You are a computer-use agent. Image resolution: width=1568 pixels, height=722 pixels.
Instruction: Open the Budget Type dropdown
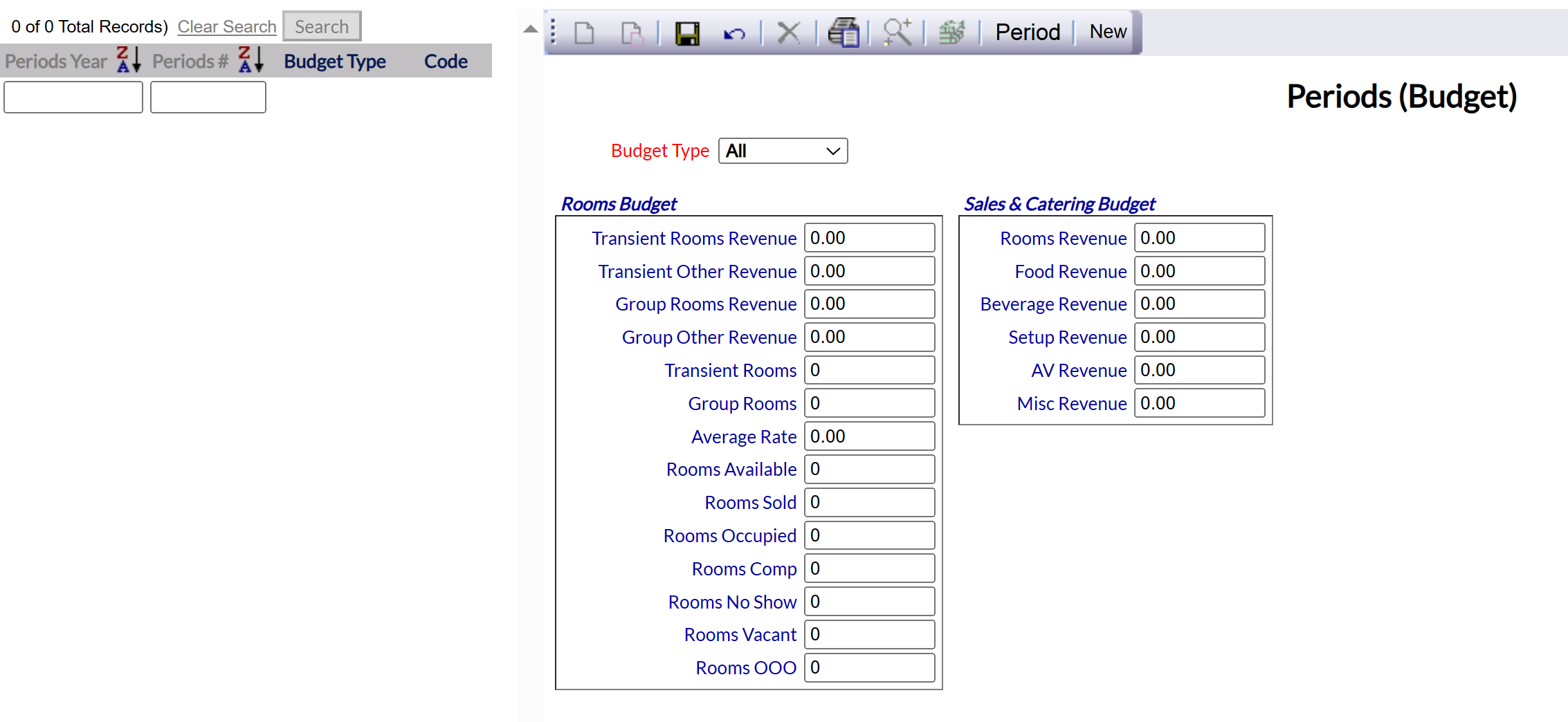point(783,151)
